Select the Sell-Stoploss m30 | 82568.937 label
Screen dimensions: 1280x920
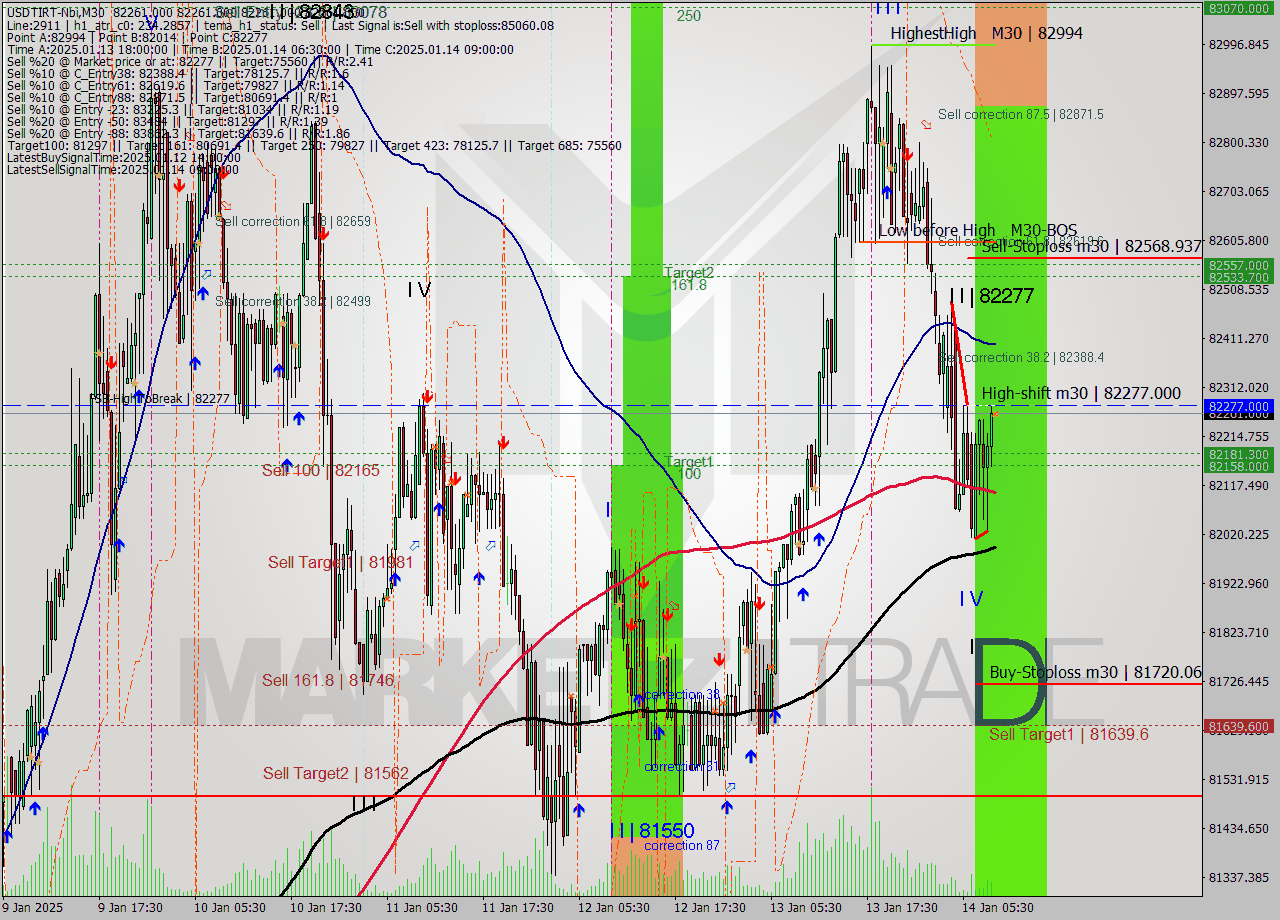coord(1091,246)
